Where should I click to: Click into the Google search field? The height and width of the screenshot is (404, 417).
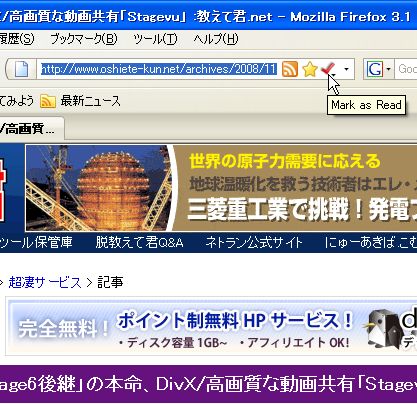406,69
